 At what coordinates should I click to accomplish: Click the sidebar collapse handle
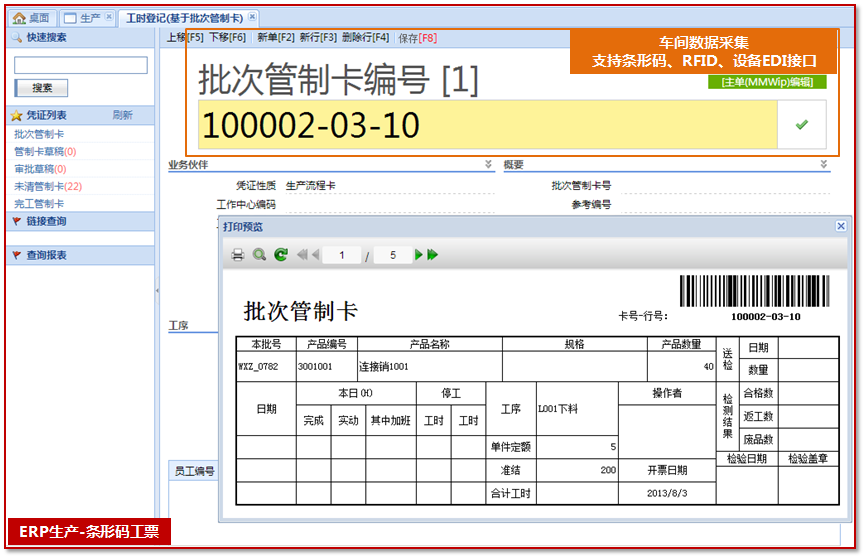pyautogui.click(x=157, y=290)
